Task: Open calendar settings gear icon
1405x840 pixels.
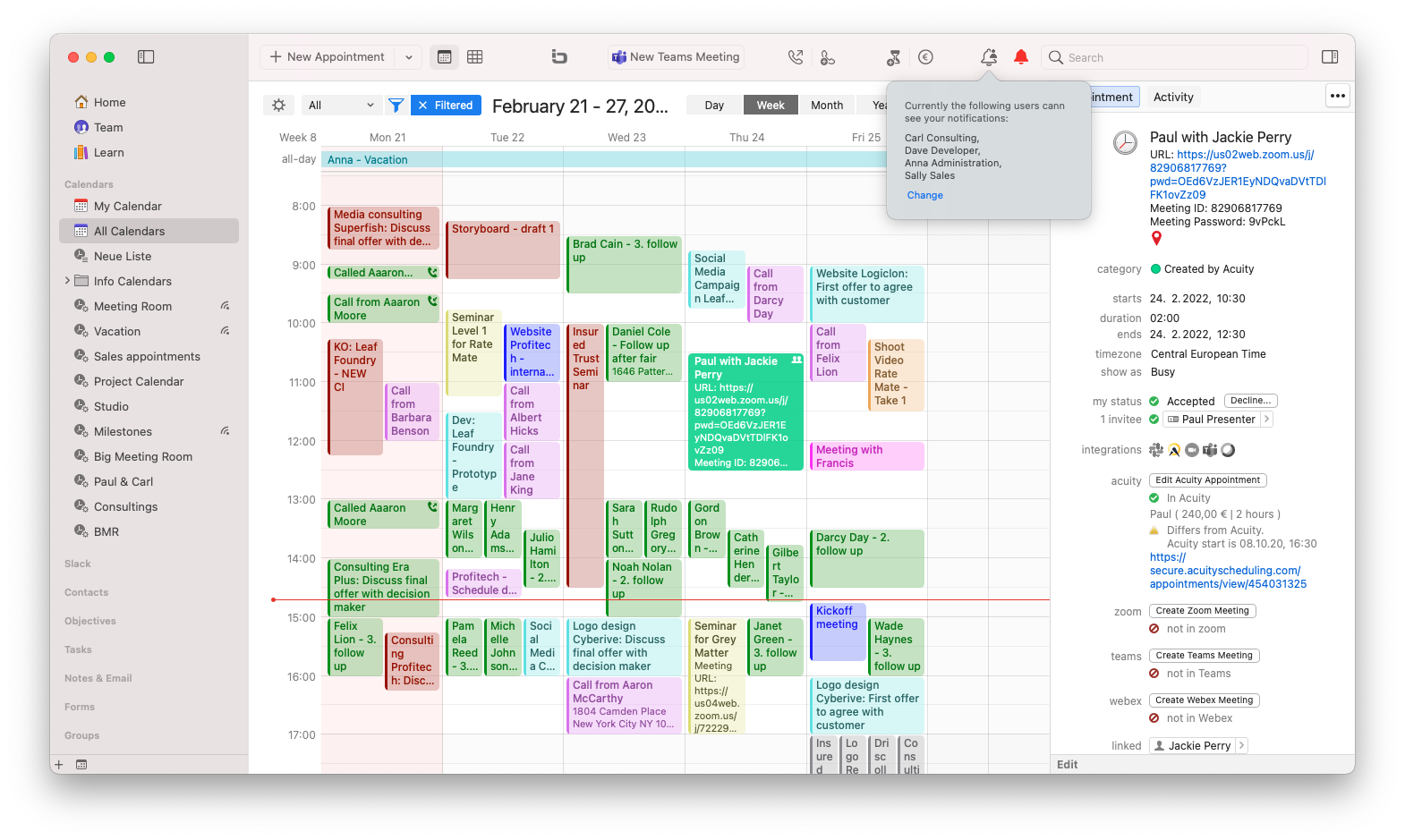Action: (279, 106)
